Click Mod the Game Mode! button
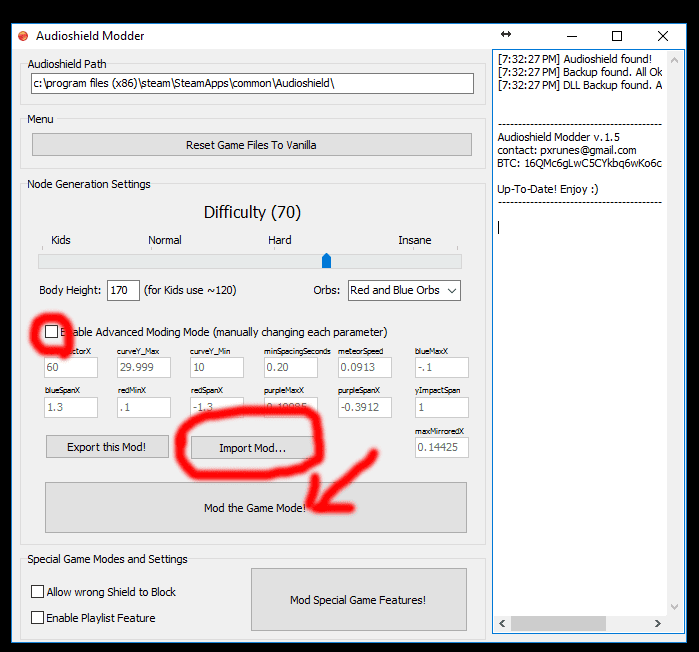 255,508
